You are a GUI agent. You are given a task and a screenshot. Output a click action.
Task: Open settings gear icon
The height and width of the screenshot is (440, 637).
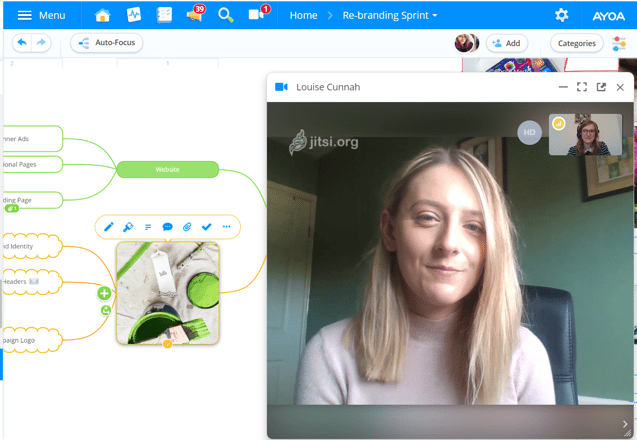pos(561,15)
